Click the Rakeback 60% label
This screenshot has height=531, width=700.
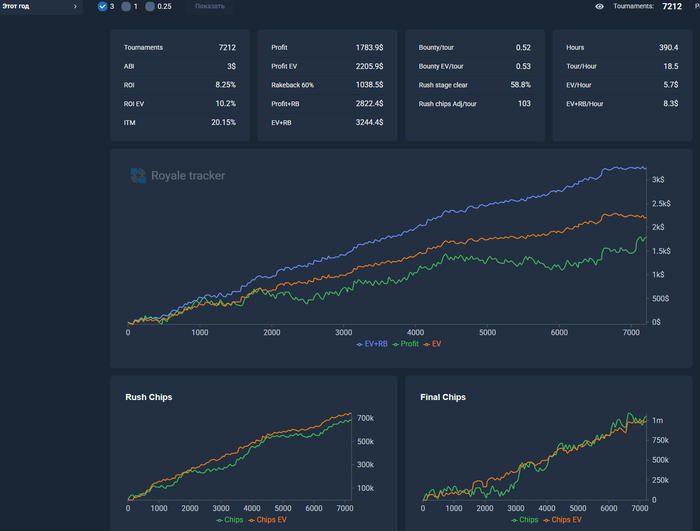tap(292, 85)
